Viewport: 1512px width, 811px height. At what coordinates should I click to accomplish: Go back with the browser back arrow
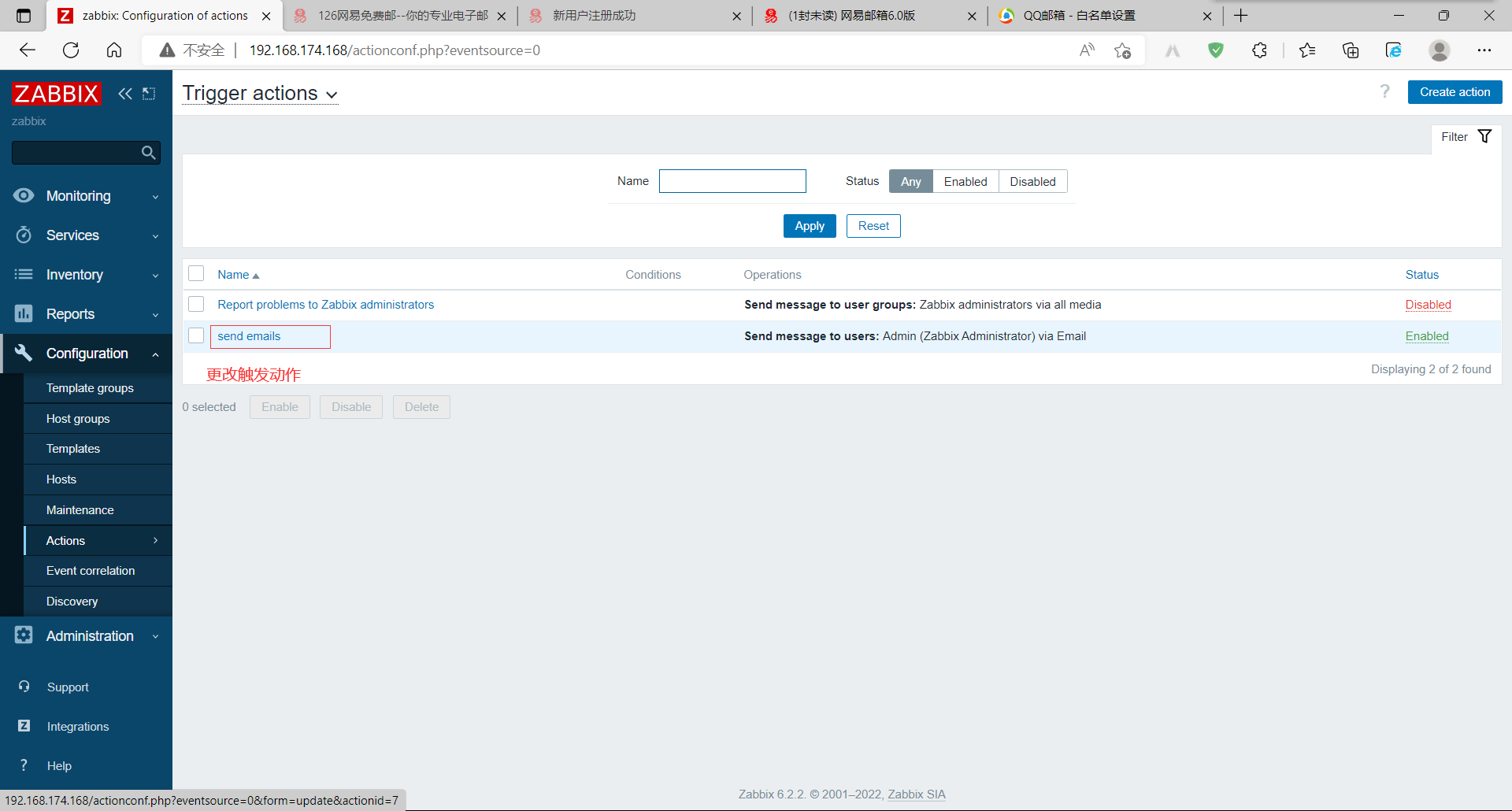point(28,50)
